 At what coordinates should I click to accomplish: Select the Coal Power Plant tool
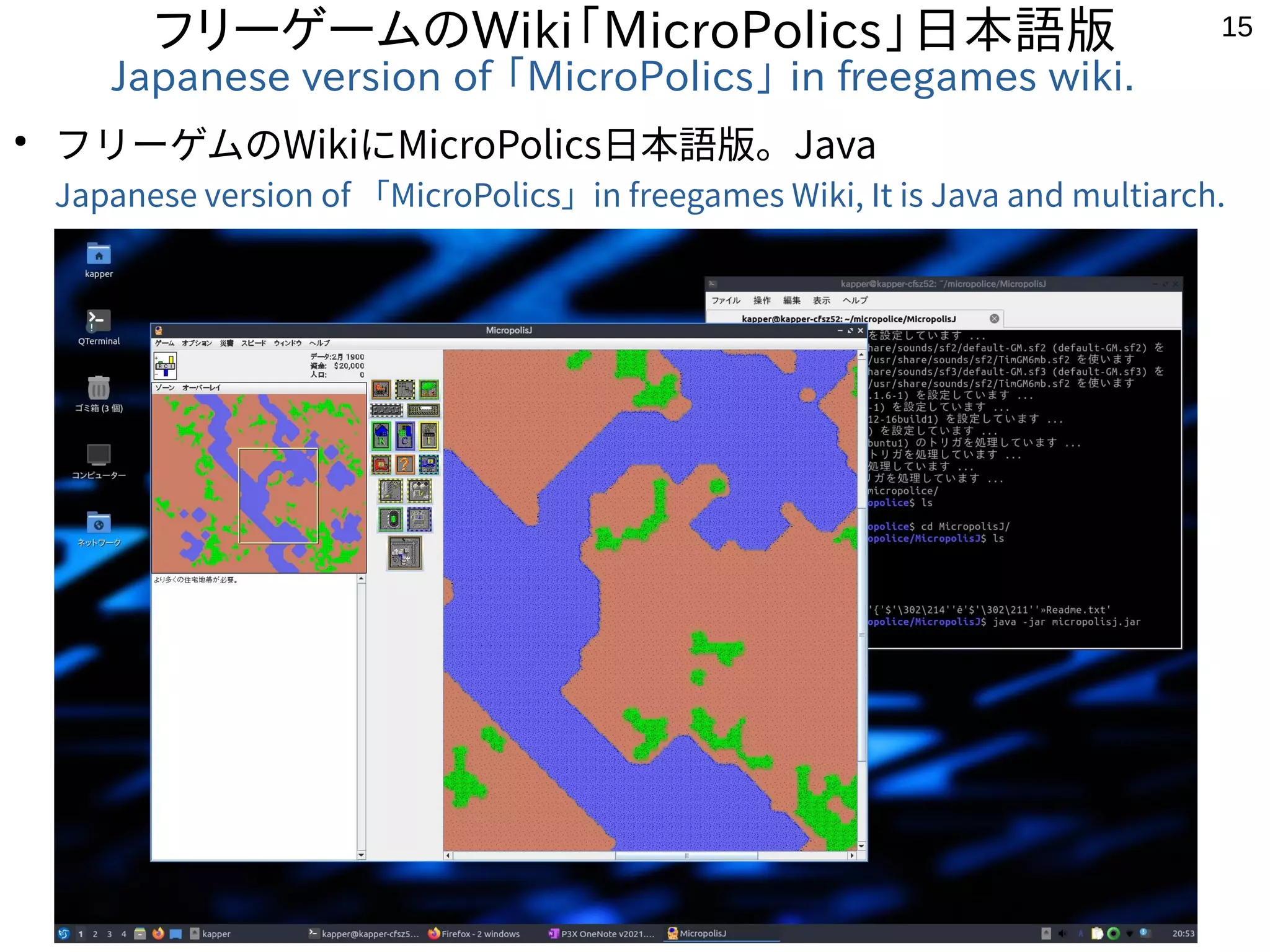[x=391, y=491]
